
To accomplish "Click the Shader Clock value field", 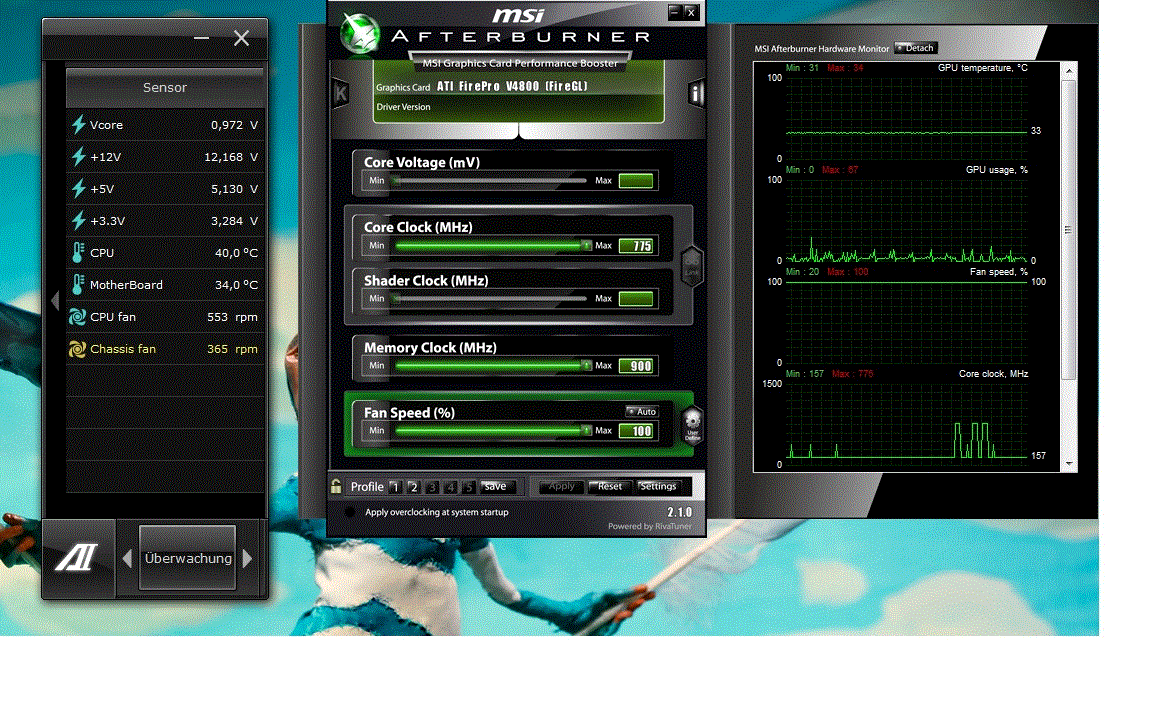I will point(636,298).
